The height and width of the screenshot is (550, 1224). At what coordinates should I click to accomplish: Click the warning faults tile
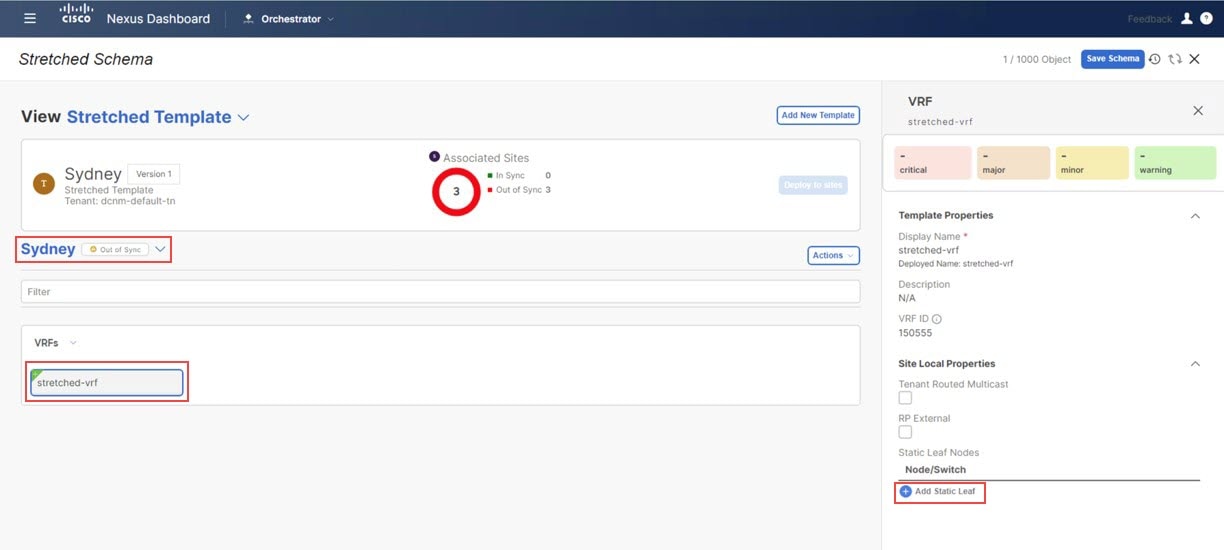1175,163
